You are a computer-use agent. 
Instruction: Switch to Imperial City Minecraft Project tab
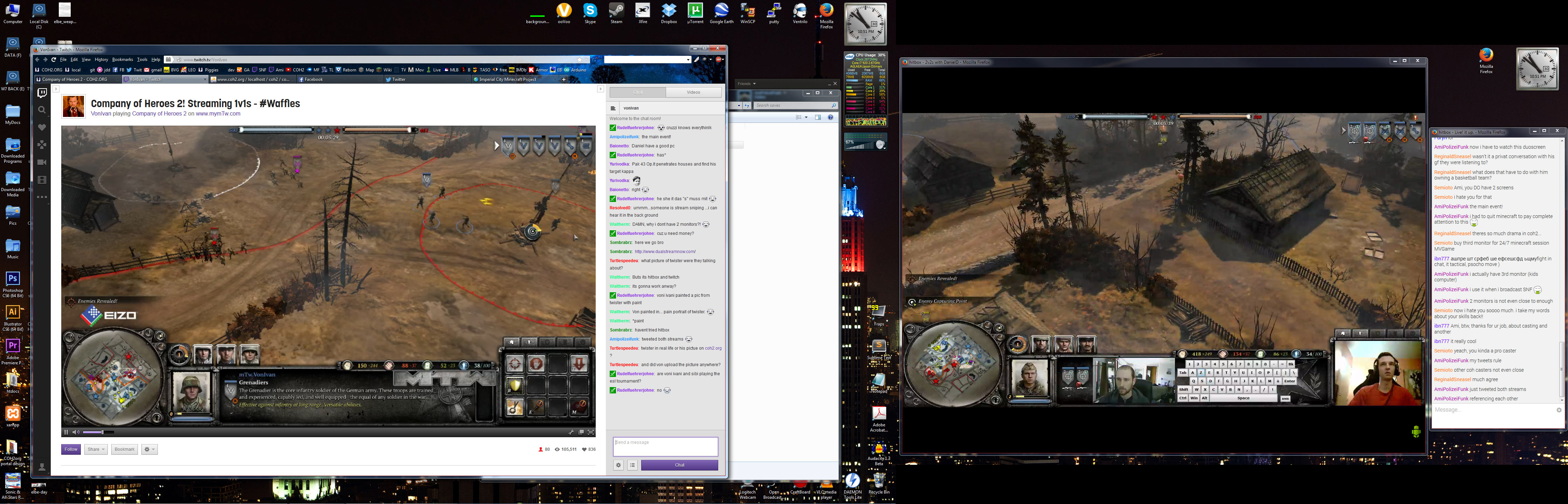click(x=514, y=79)
